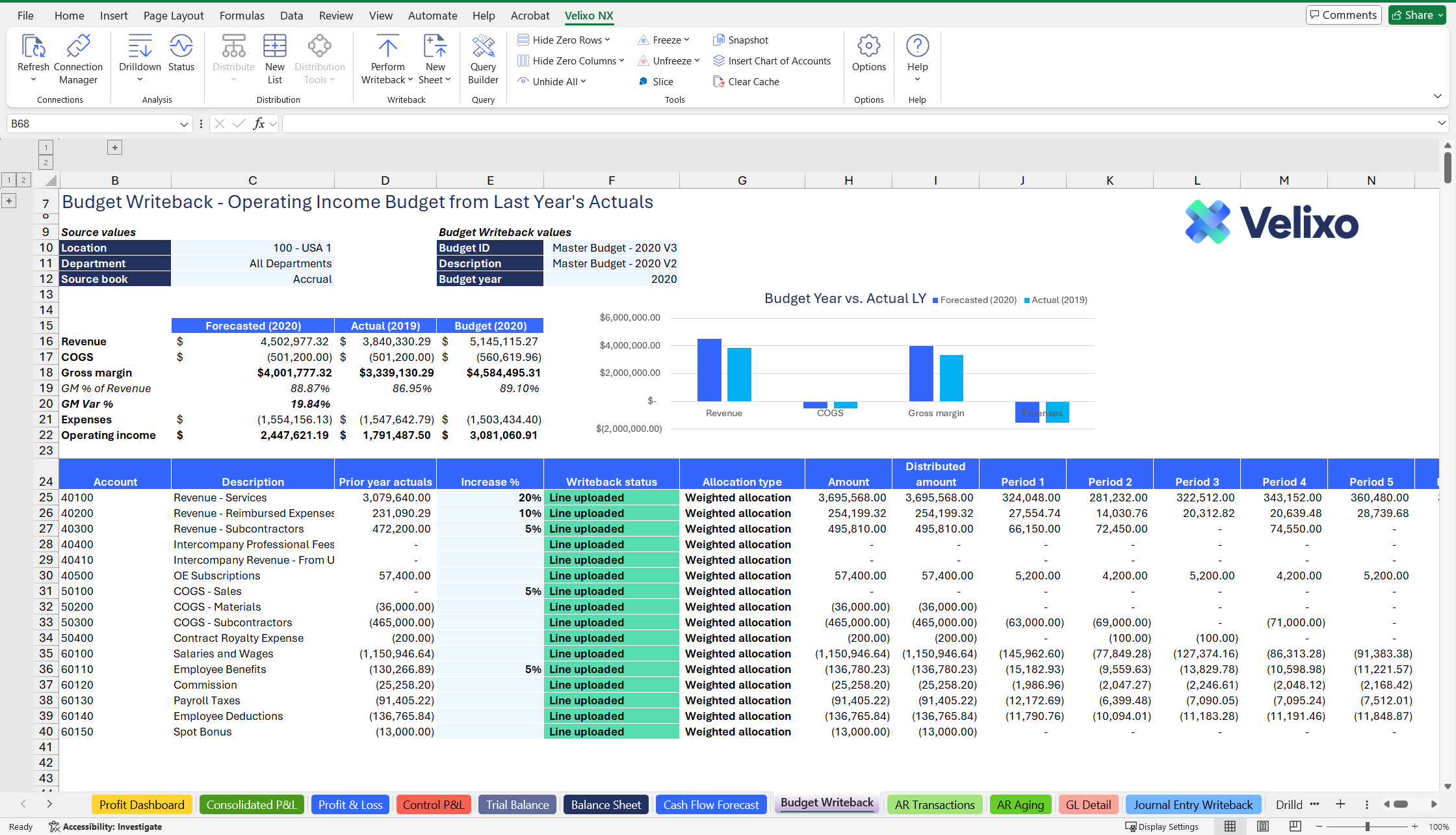Image resolution: width=1456 pixels, height=835 pixels.
Task: Open the File menu
Action: pyautogui.click(x=25, y=15)
